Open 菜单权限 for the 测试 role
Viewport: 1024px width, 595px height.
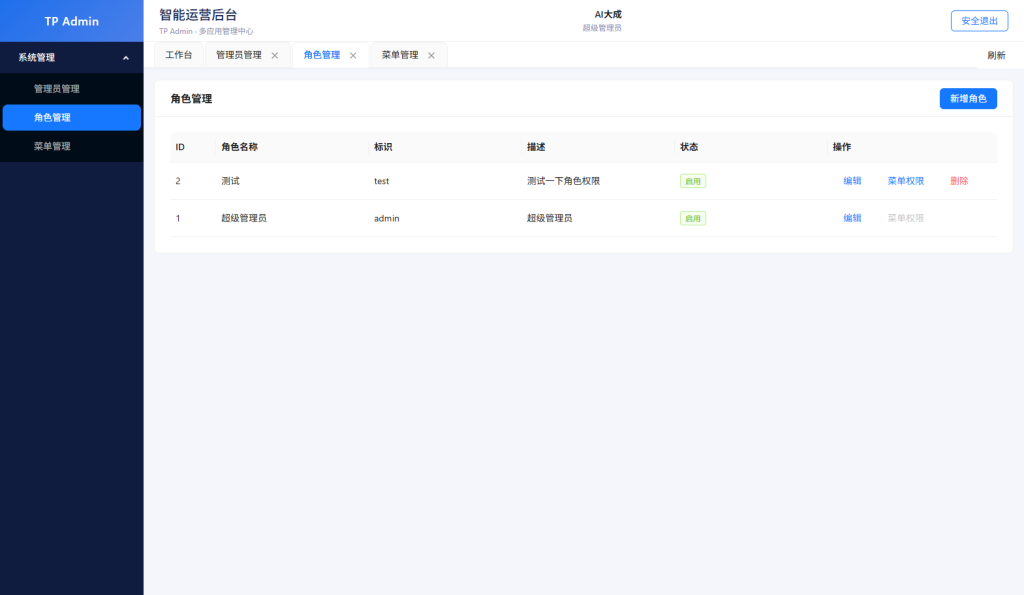tap(905, 181)
